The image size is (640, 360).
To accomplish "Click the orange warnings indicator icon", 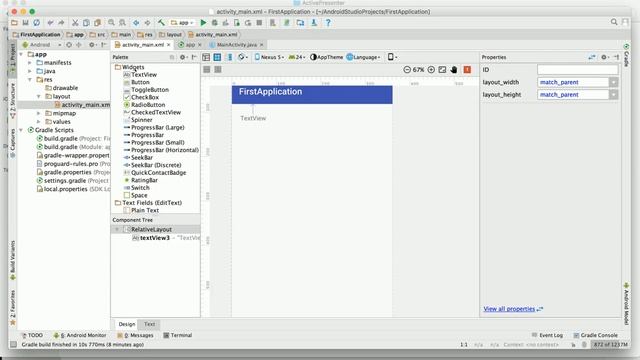I will click(x=467, y=70).
